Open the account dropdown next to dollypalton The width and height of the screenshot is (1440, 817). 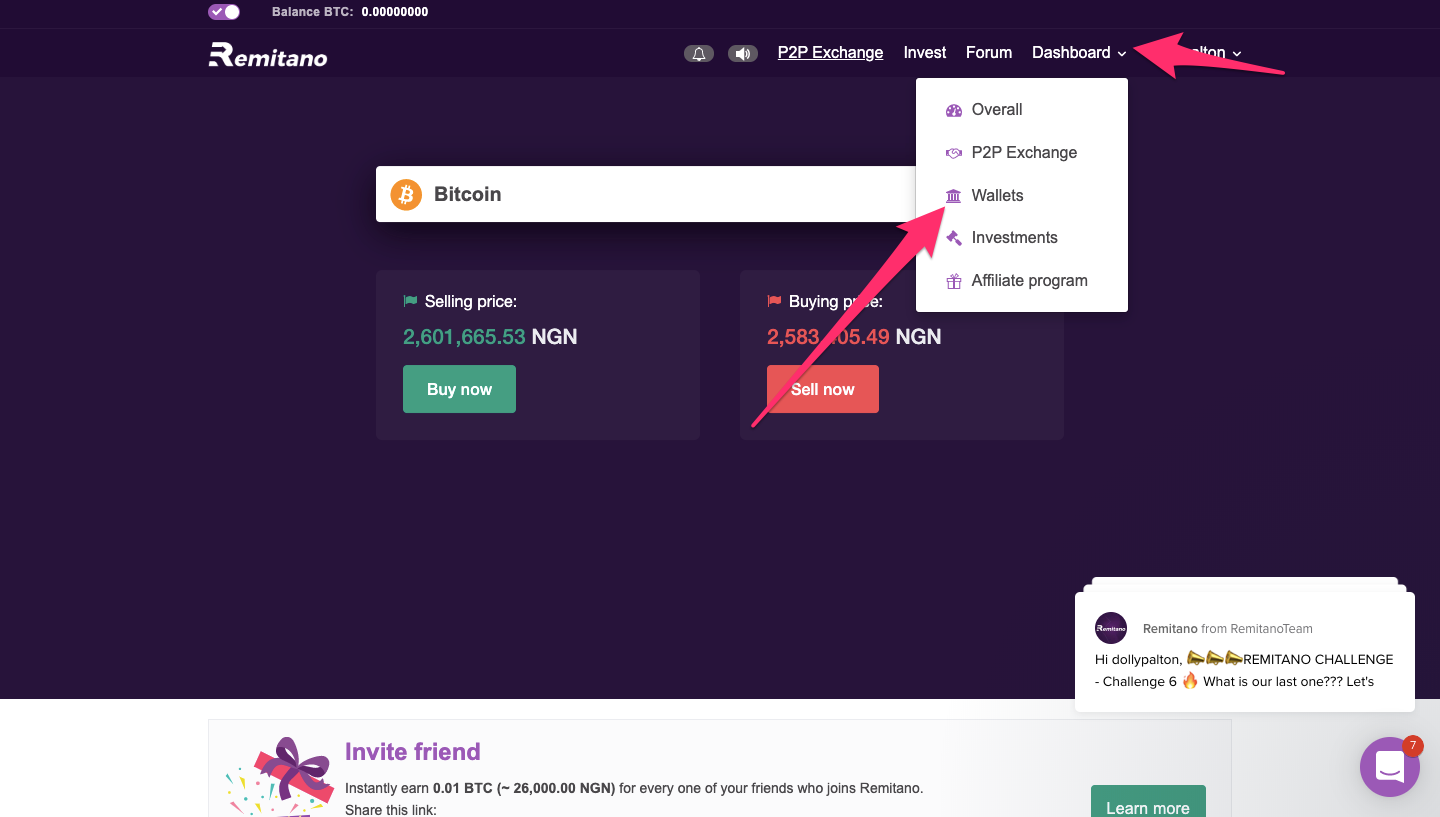click(1236, 53)
